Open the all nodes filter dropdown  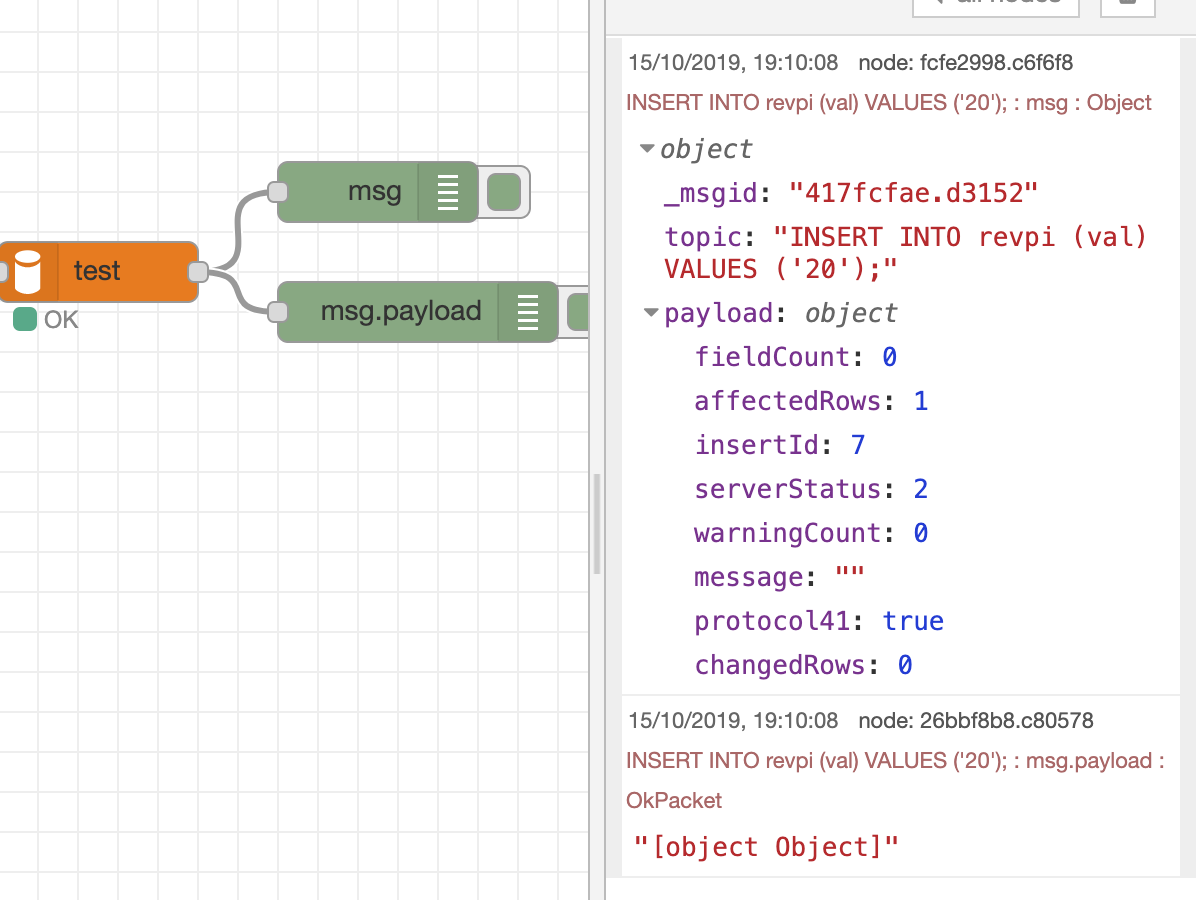[995, 8]
